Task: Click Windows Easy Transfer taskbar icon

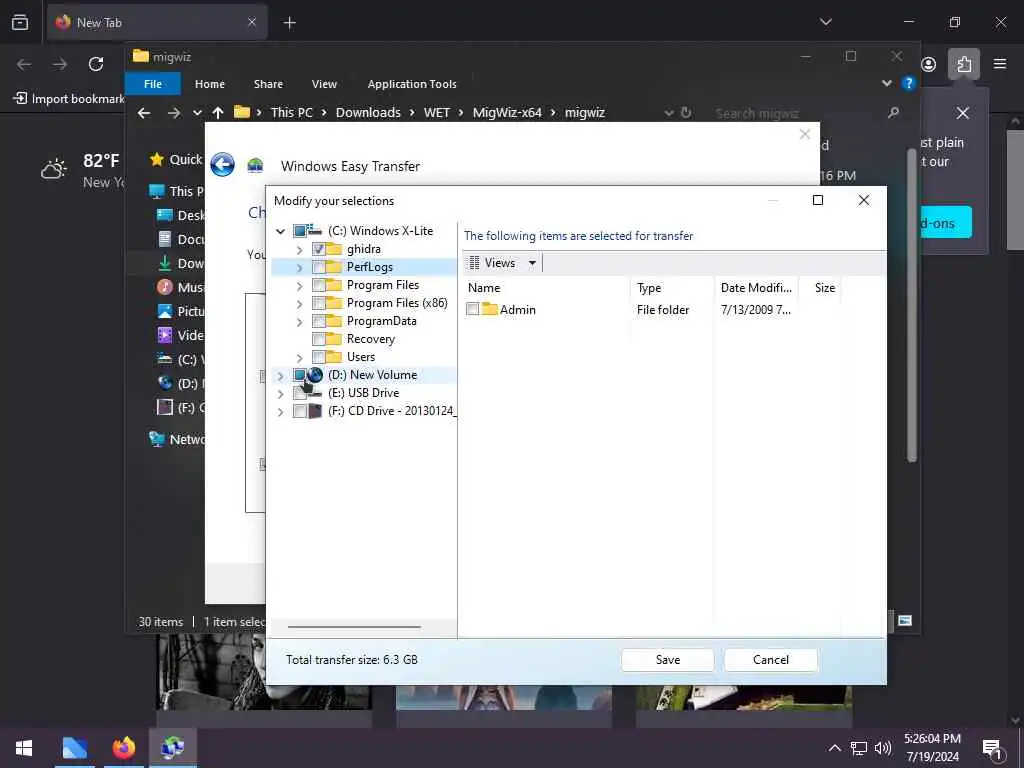Action: click(x=172, y=748)
